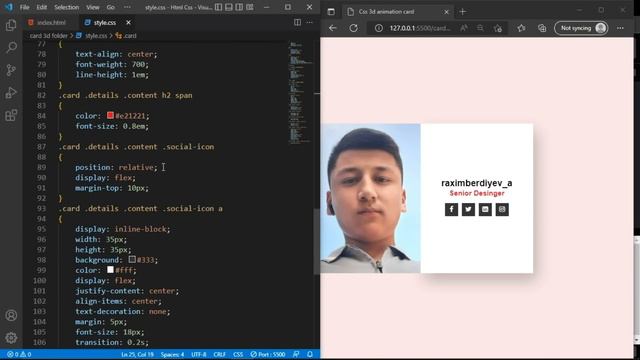The image size is (640, 360).
Task: Open browser Settings and more menu
Action: click(620, 28)
